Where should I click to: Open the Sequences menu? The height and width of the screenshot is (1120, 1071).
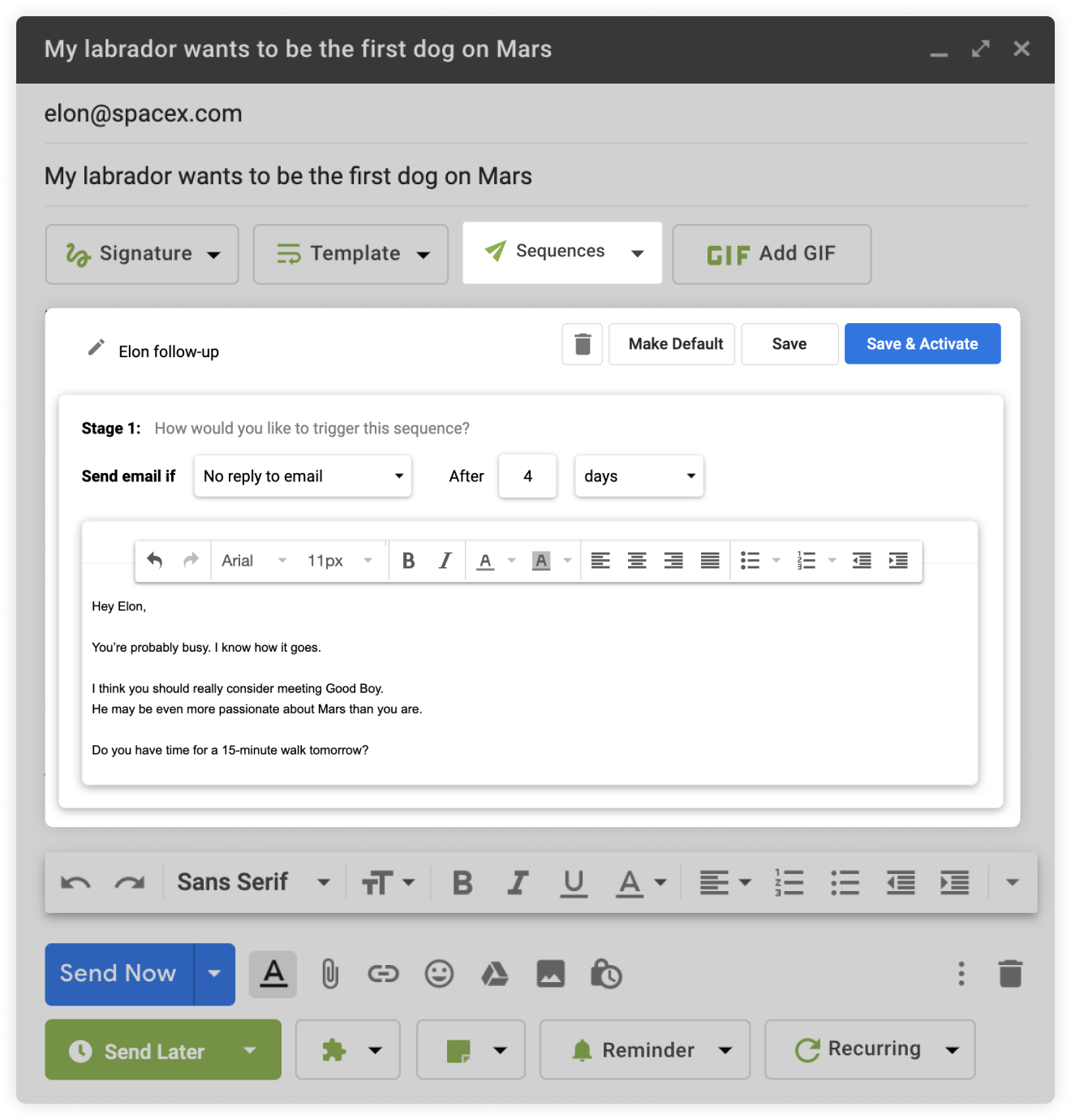[561, 252]
